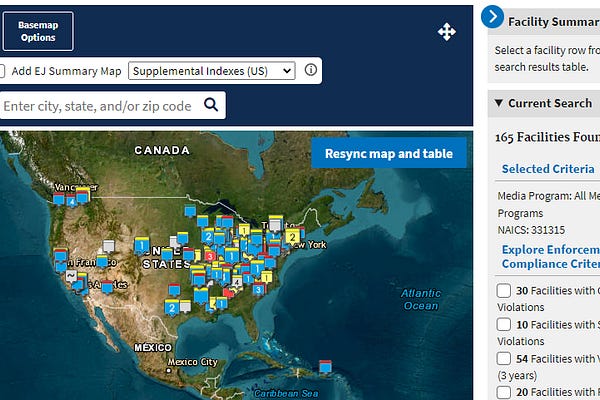
Task: Check the 10 Facilities with Violations box
Action: click(504, 324)
